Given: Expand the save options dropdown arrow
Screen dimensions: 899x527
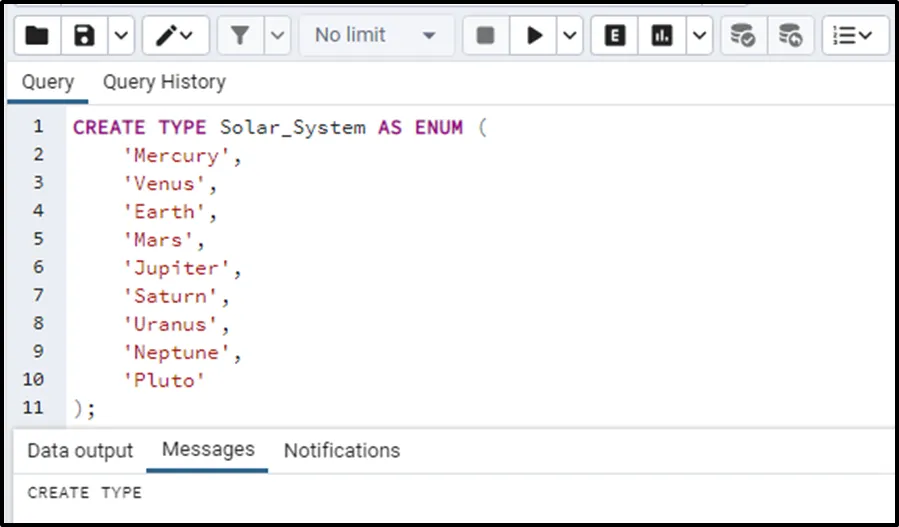Looking at the screenshot, I should click(x=120, y=36).
